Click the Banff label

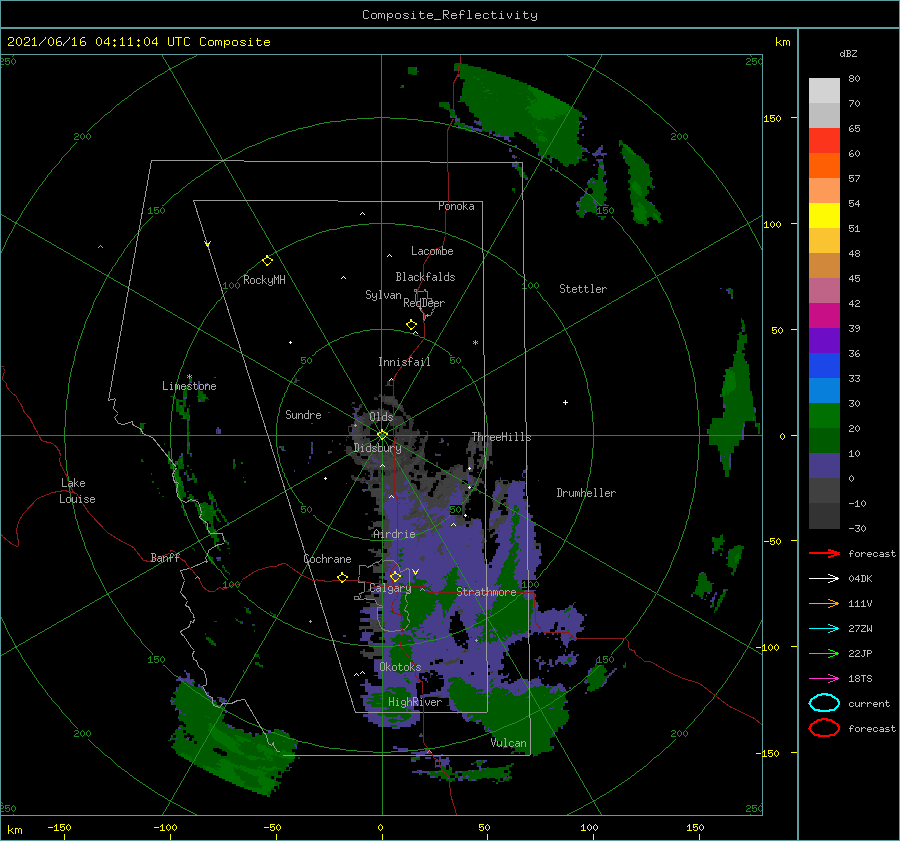tap(165, 557)
